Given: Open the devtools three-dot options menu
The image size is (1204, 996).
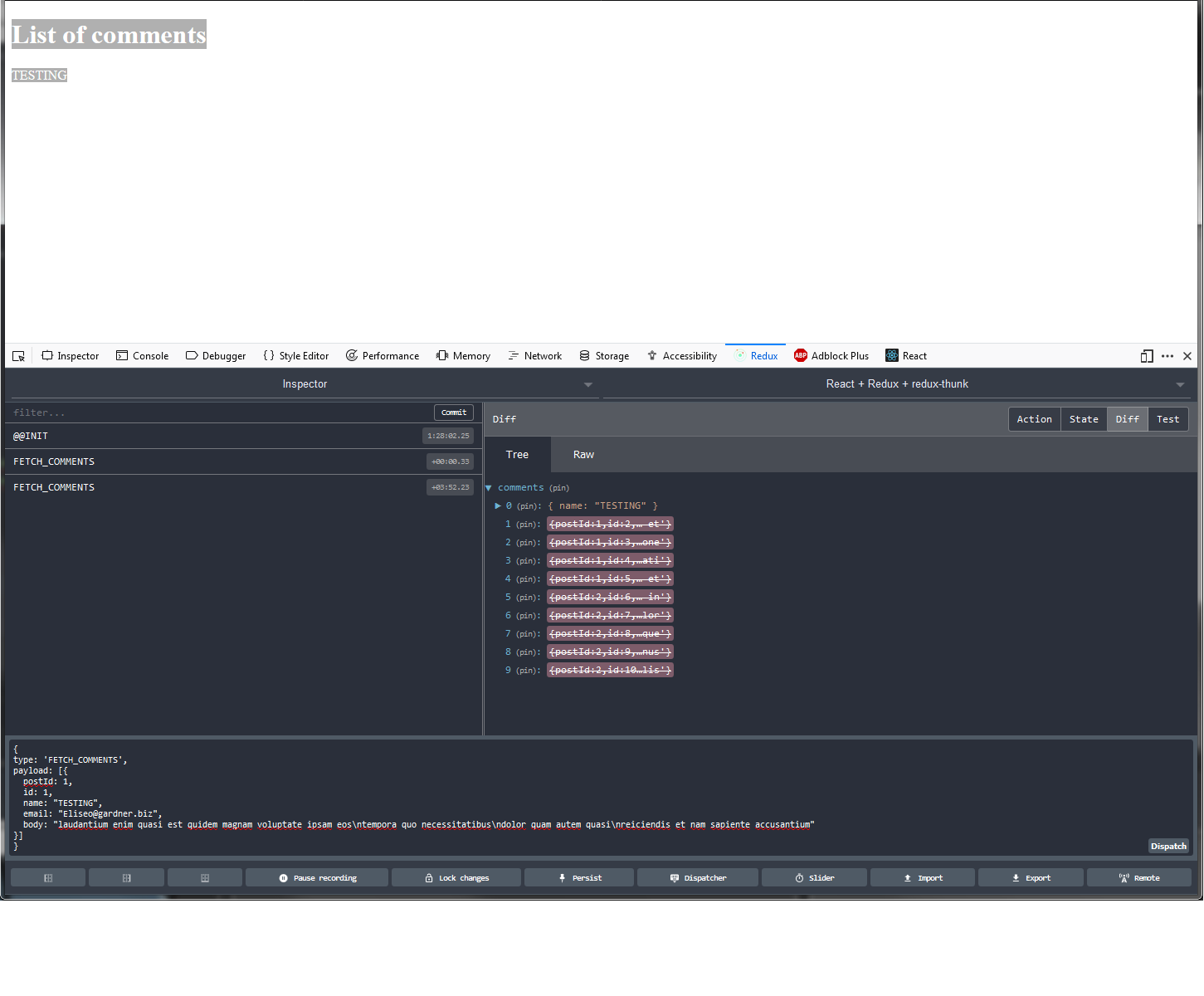Looking at the screenshot, I should click(x=1167, y=356).
